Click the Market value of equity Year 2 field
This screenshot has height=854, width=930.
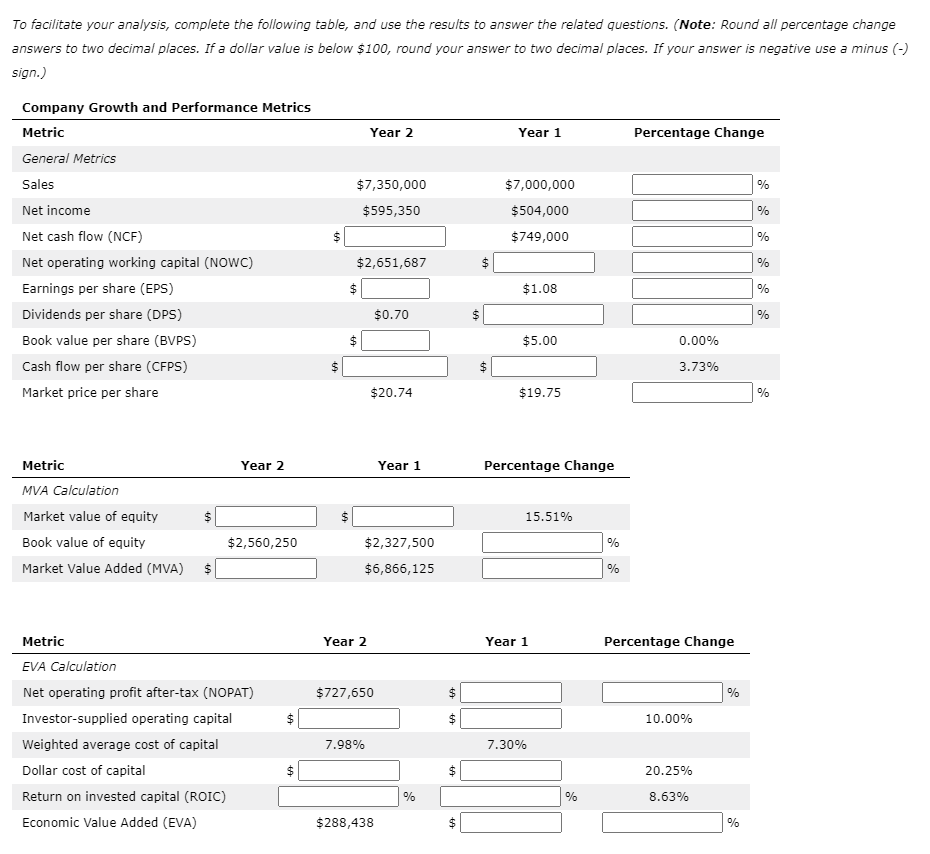(266, 516)
